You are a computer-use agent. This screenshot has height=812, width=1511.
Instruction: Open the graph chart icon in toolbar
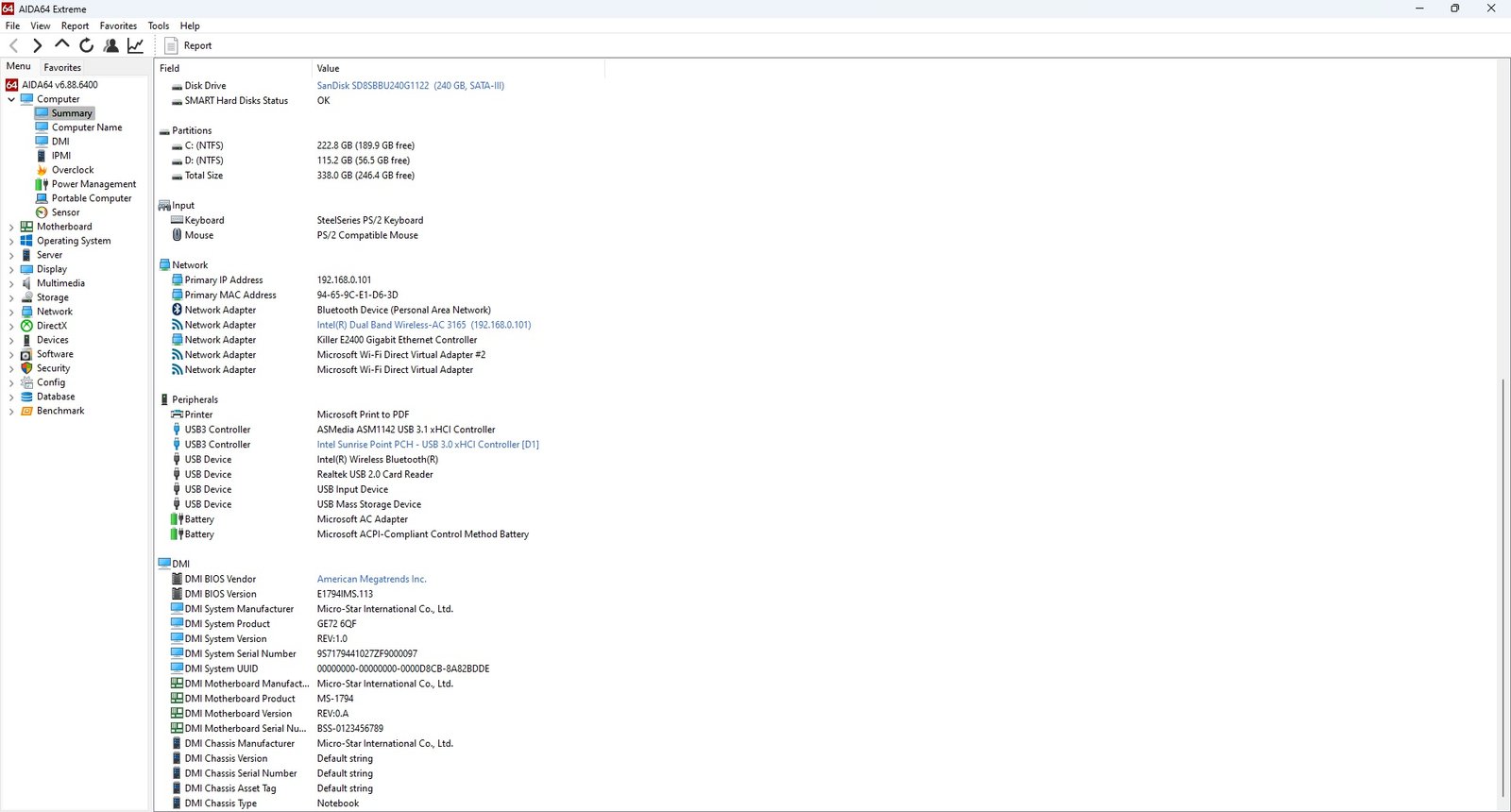pos(135,45)
